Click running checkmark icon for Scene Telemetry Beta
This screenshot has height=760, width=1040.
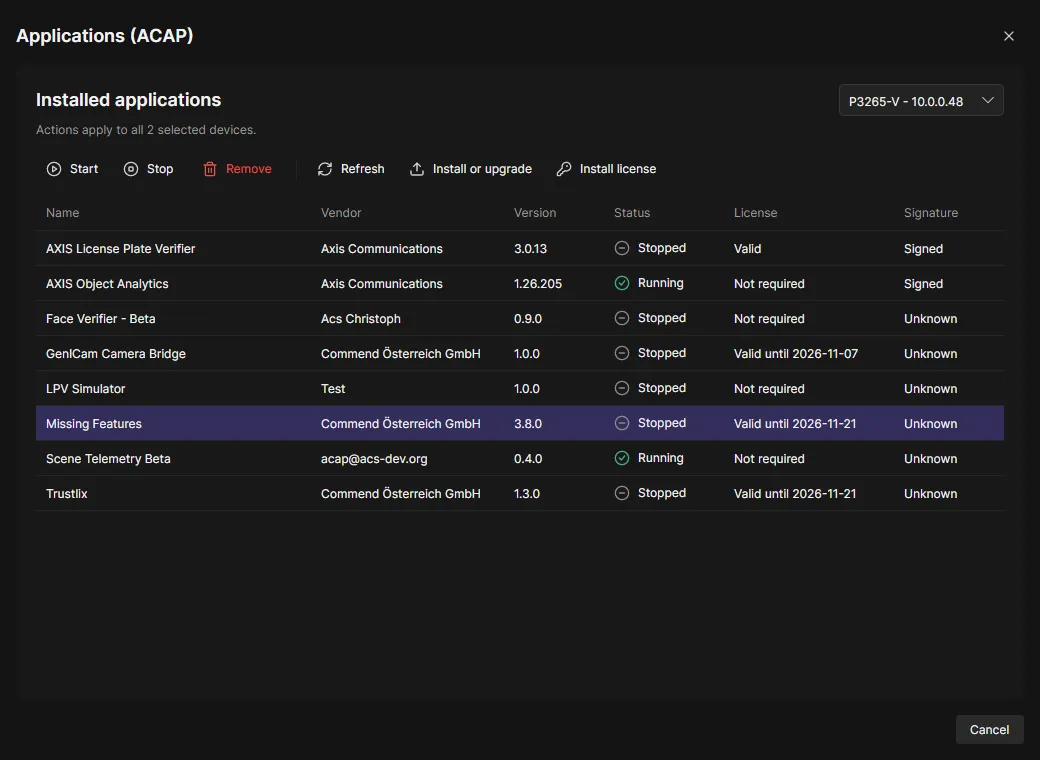click(x=621, y=458)
